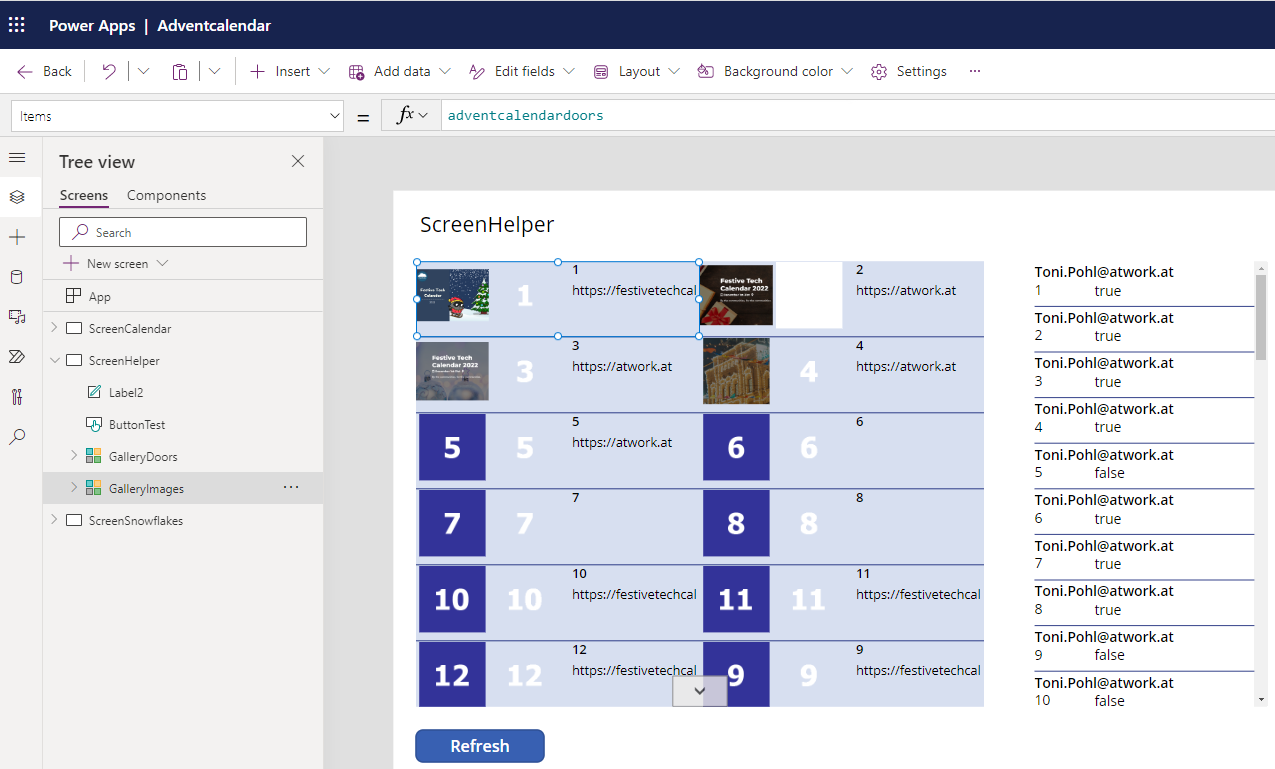Screen dimensions: 1275x769
Task: Open the Items property dropdown
Action: [335, 116]
